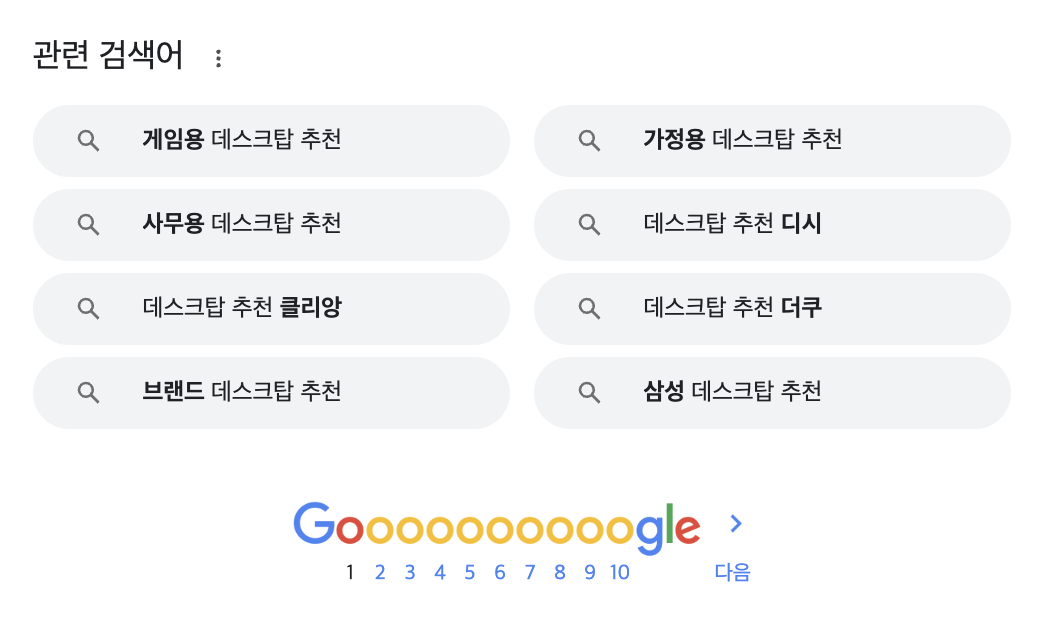1064x630 pixels.
Task: Click the blue G of the Google logo
Action: click(314, 523)
